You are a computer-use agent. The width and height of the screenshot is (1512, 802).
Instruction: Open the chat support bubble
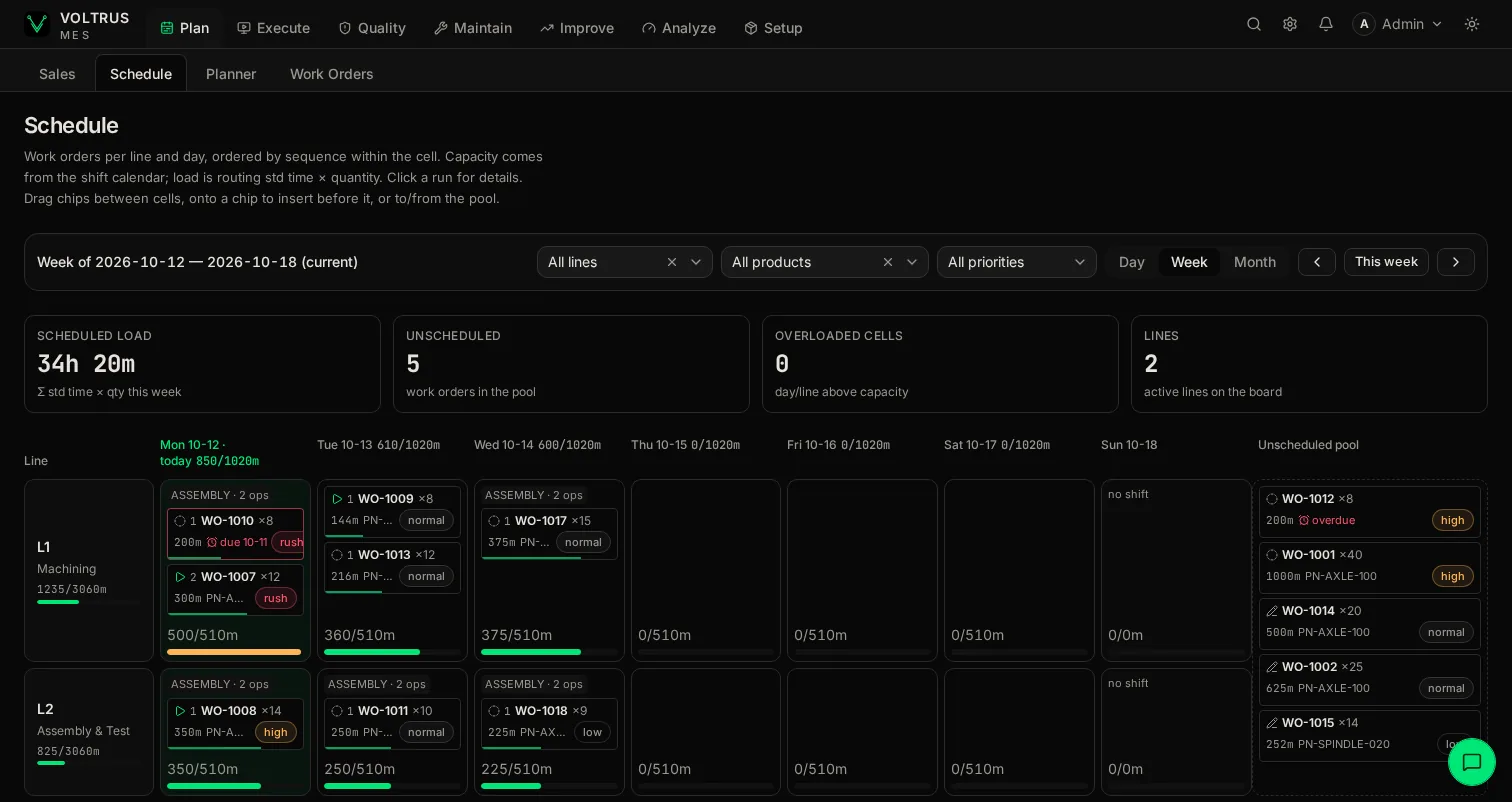click(x=1472, y=763)
